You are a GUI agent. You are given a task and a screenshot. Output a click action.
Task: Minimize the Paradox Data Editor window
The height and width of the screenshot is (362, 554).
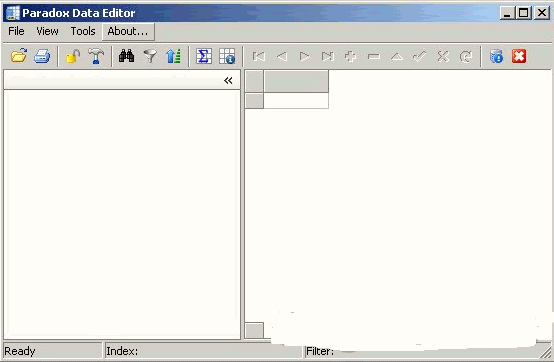point(507,13)
